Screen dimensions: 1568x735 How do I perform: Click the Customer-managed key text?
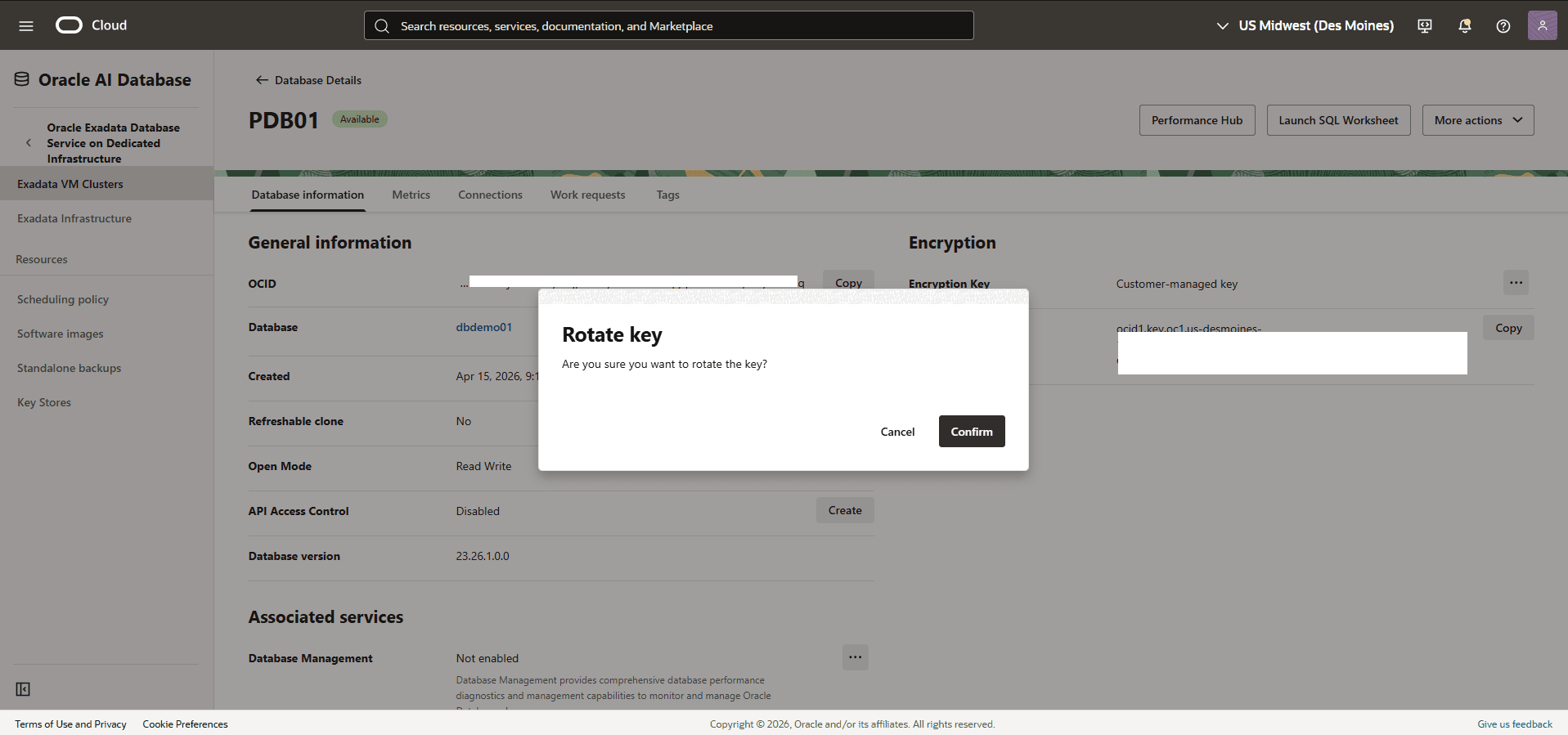(x=1177, y=284)
